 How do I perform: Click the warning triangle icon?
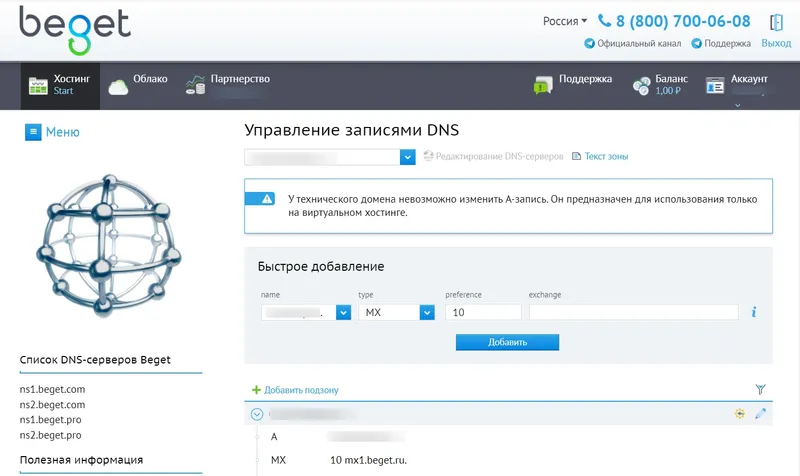[267, 199]
